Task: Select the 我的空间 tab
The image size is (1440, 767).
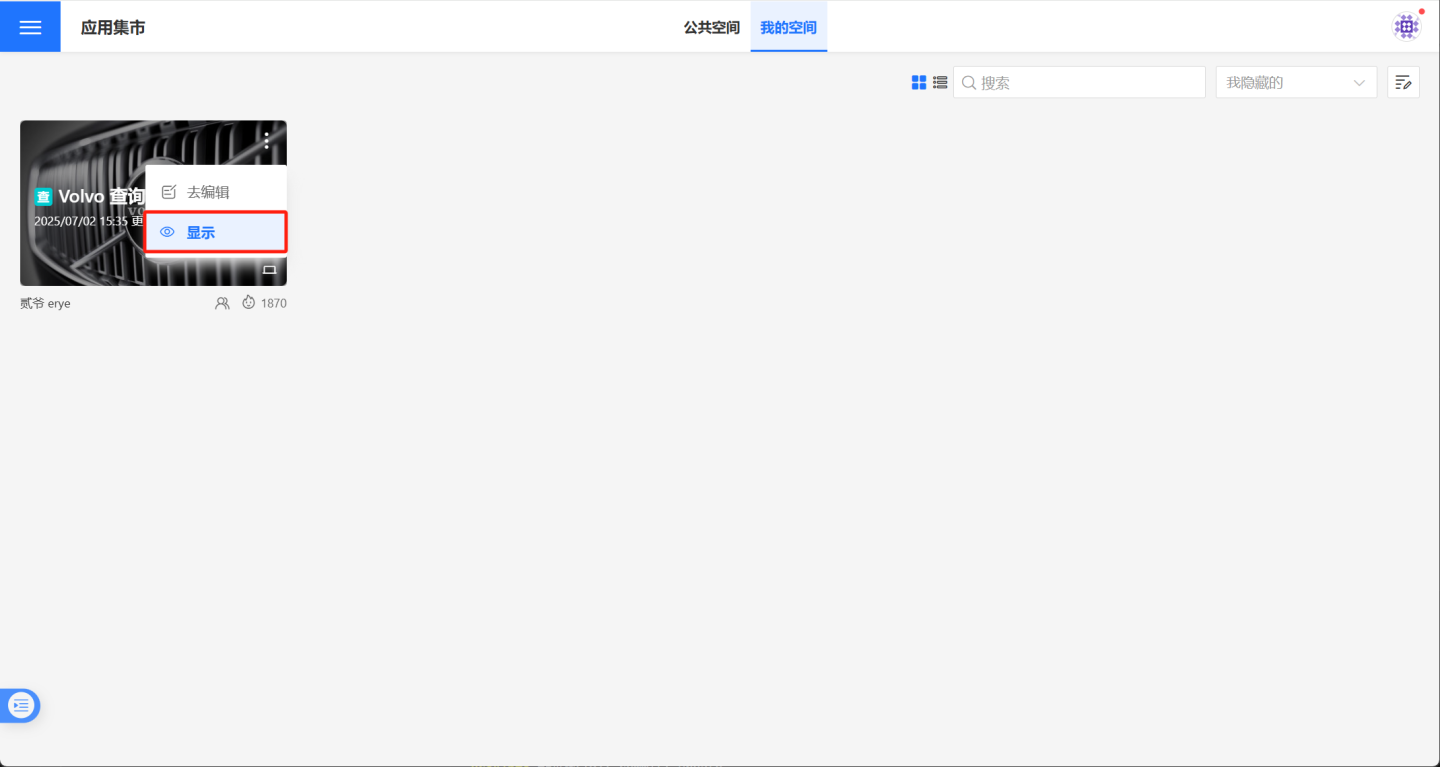Action: click(x=788, y=27)
